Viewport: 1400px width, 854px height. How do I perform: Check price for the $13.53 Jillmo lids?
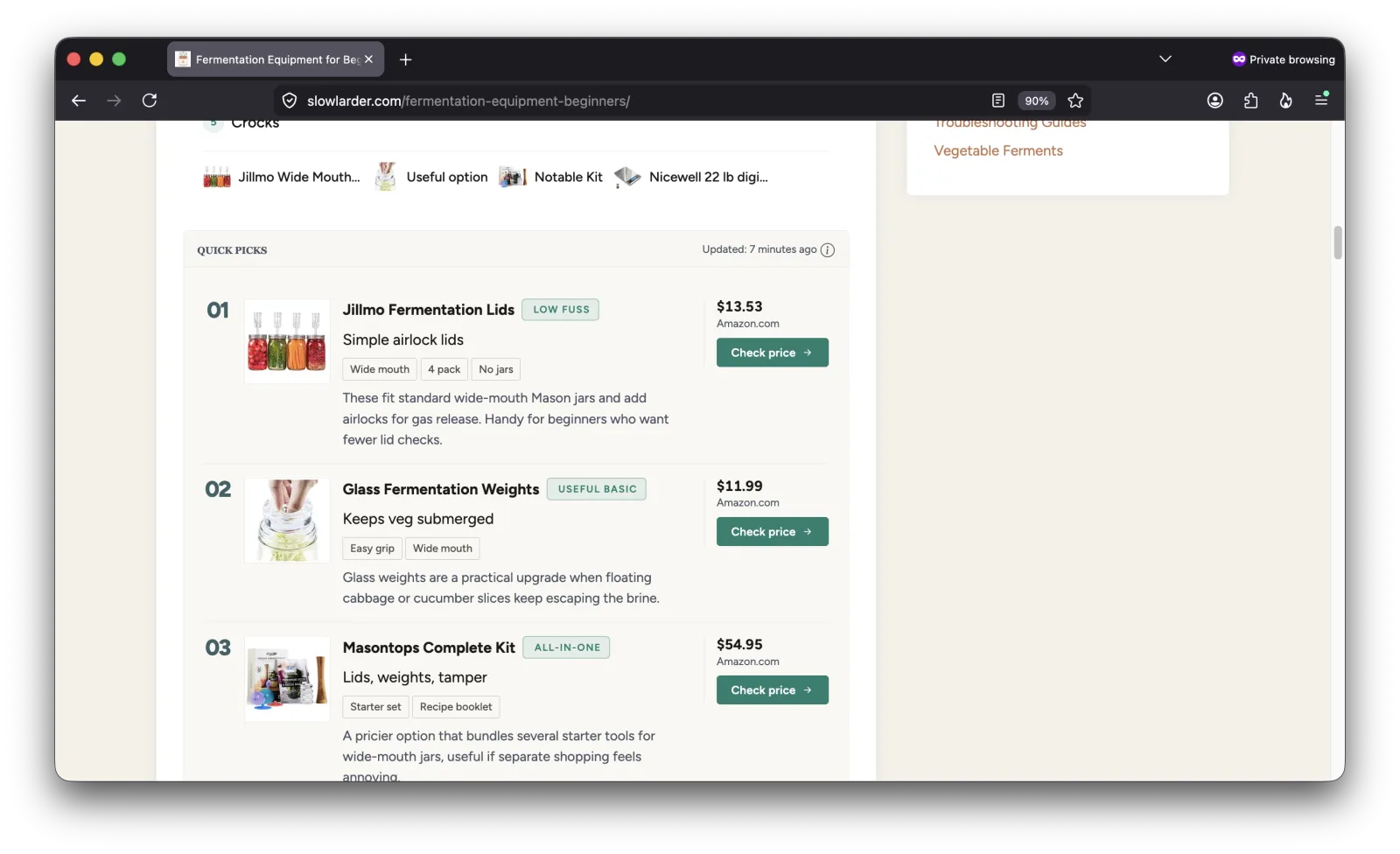773,353
